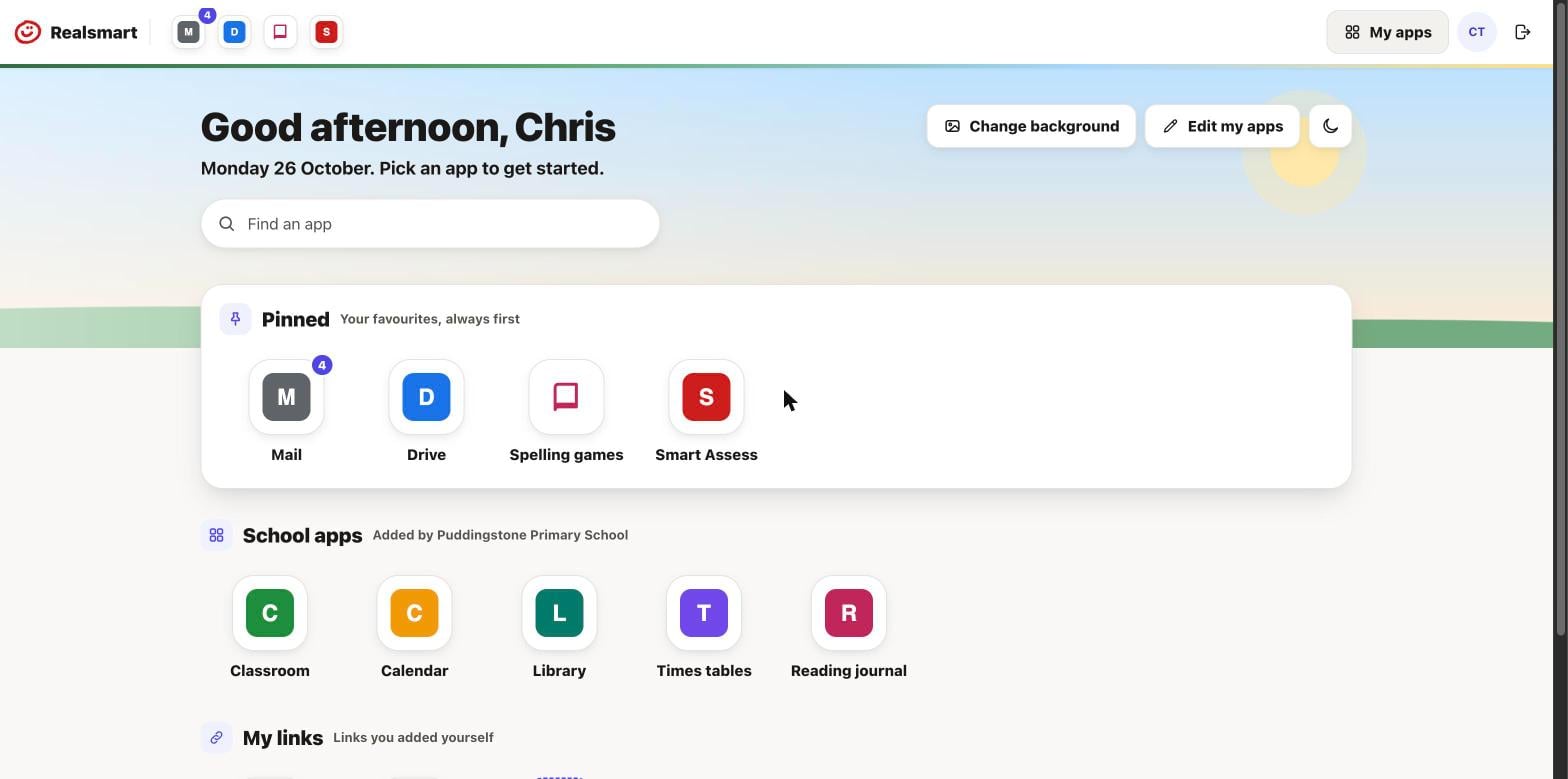Click the My links chain icon
Viewport: 1568px width, 779px height.
pos(216,738)
